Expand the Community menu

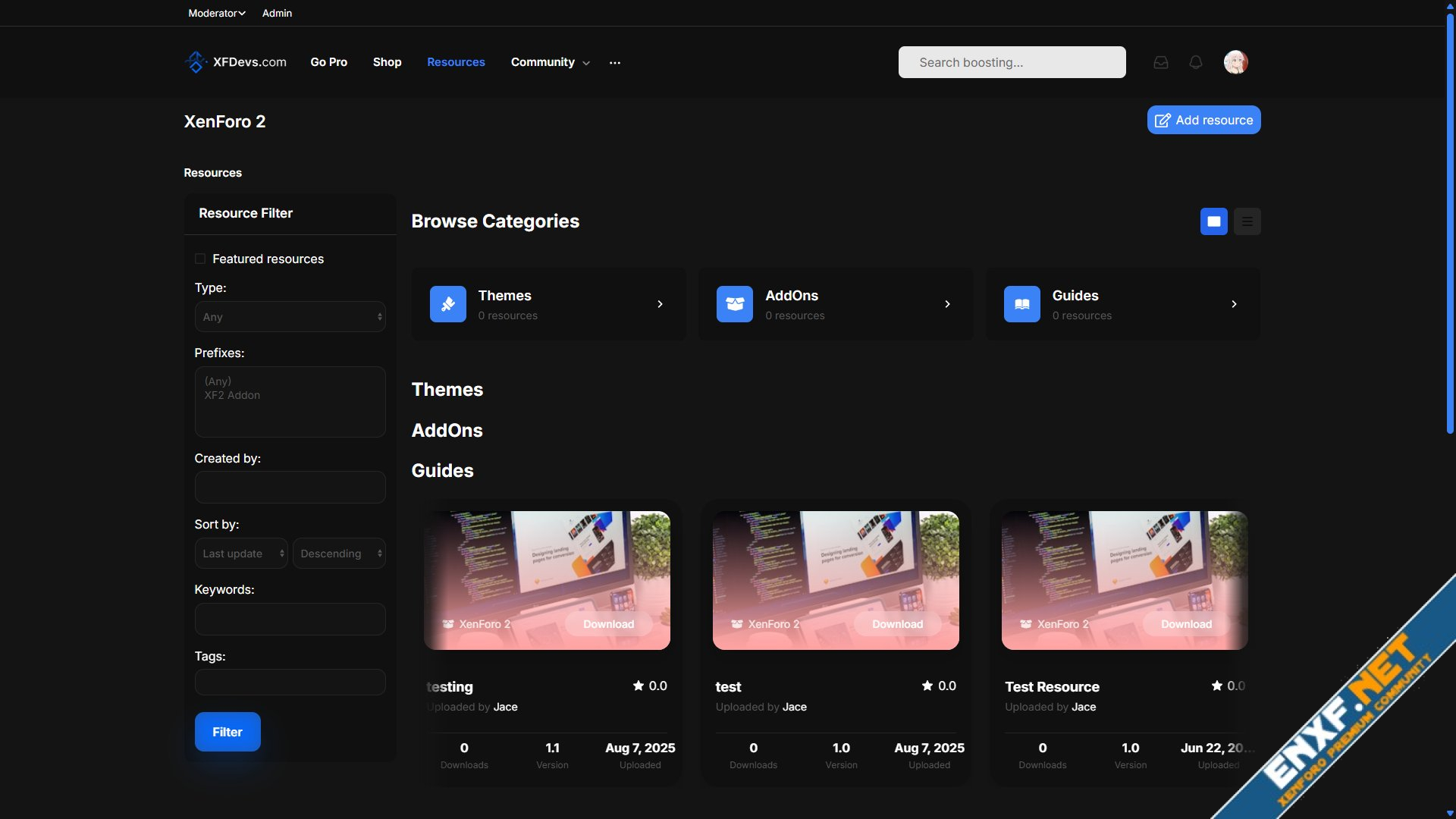point(551,62)
